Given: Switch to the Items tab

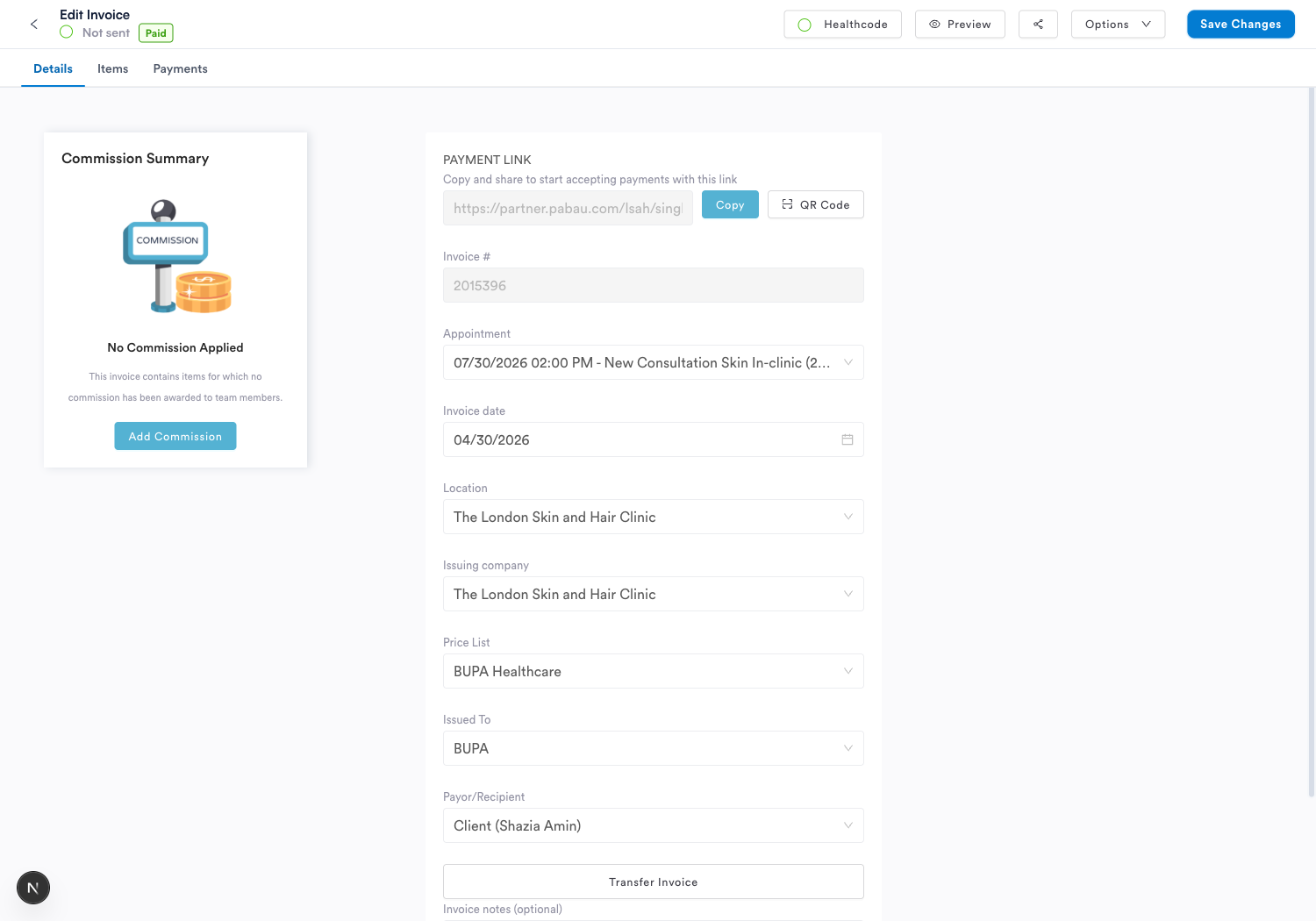Looking at the screenshot, I should tap(112, 68).
